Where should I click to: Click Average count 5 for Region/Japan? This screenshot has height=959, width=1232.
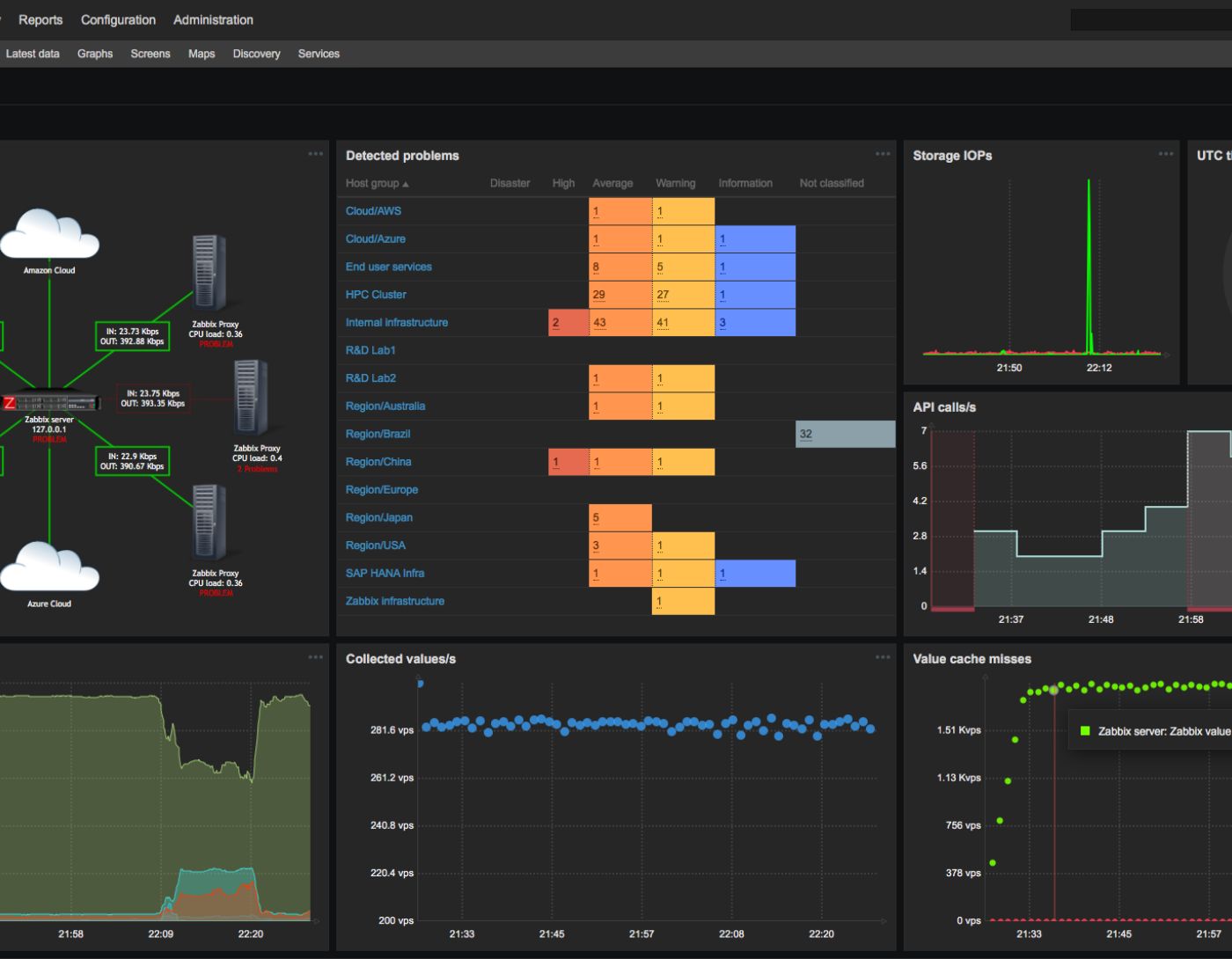point(596,517)
